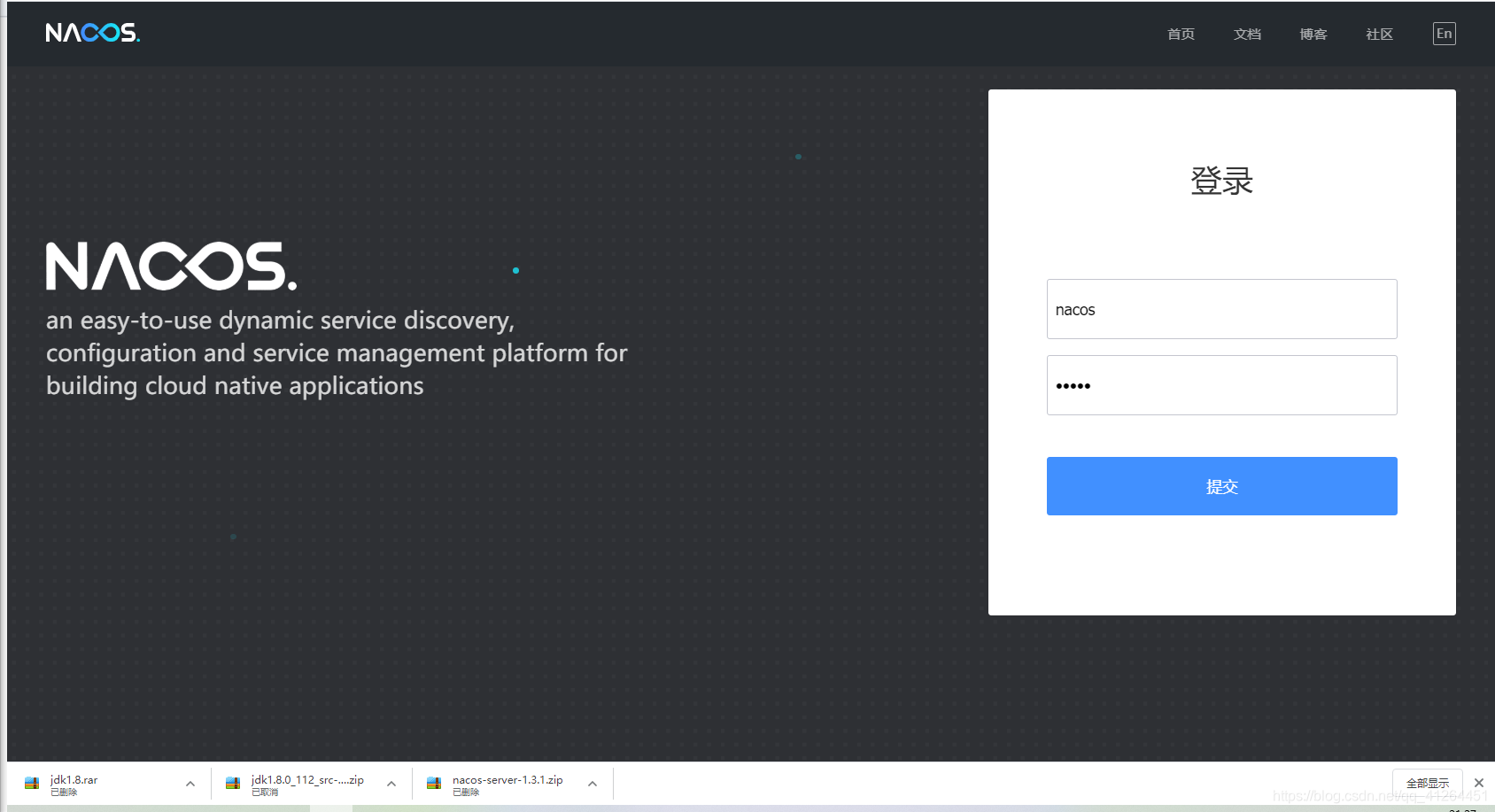Open the 文档 documentation menu item

[1247, 34]
